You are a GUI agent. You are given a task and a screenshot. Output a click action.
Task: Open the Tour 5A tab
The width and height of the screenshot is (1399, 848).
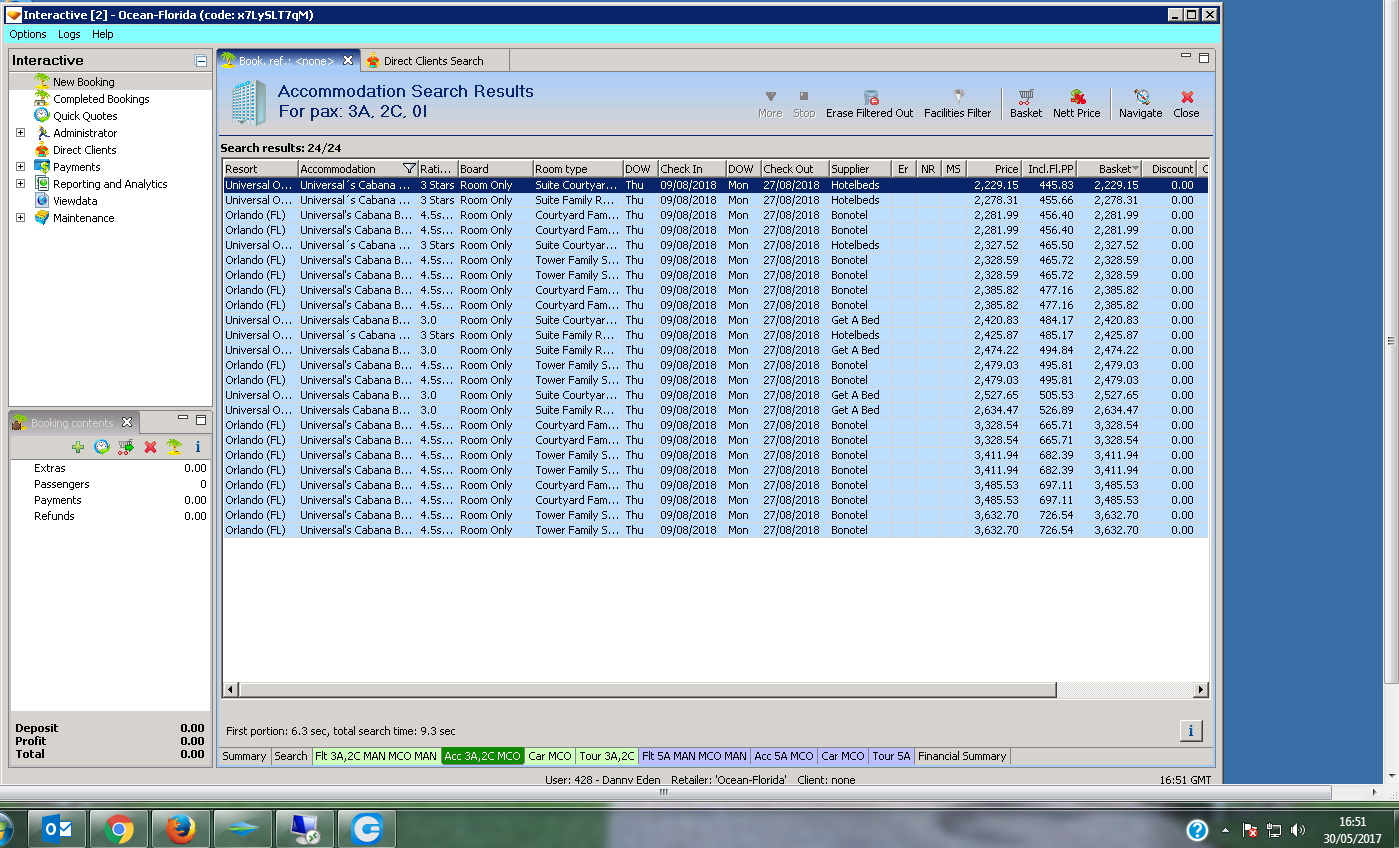(891, 756)
